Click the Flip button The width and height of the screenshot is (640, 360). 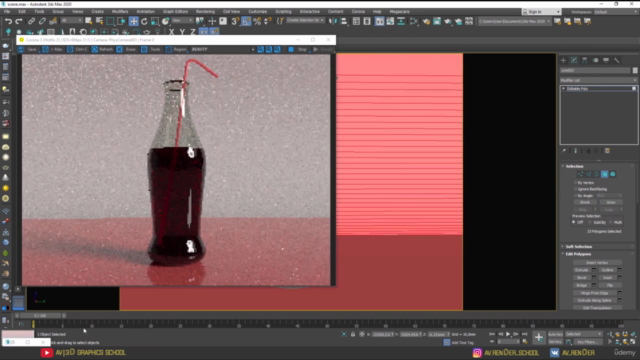[x=610, y=285]
